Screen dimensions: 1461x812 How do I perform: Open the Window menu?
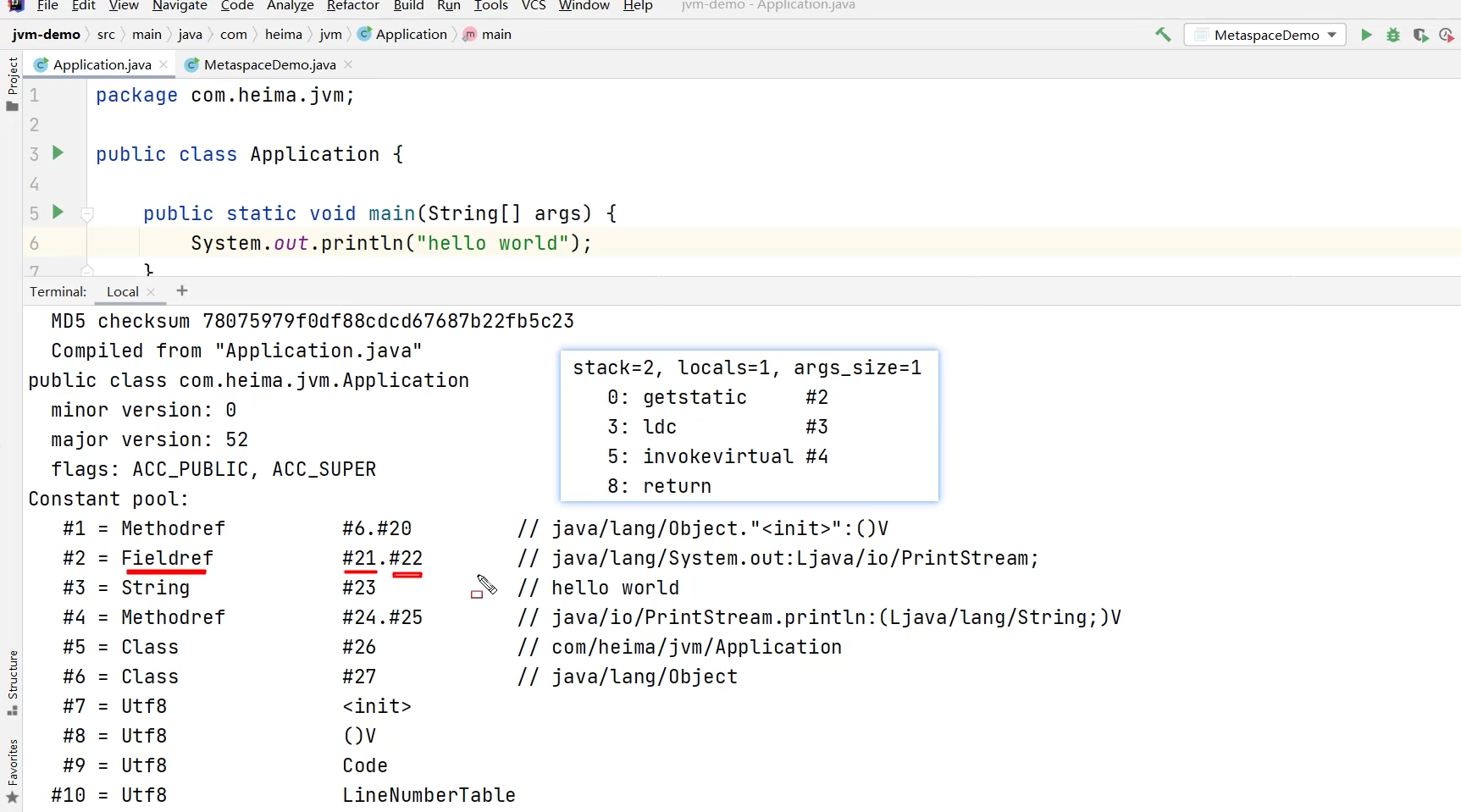[x=584, y=6]
